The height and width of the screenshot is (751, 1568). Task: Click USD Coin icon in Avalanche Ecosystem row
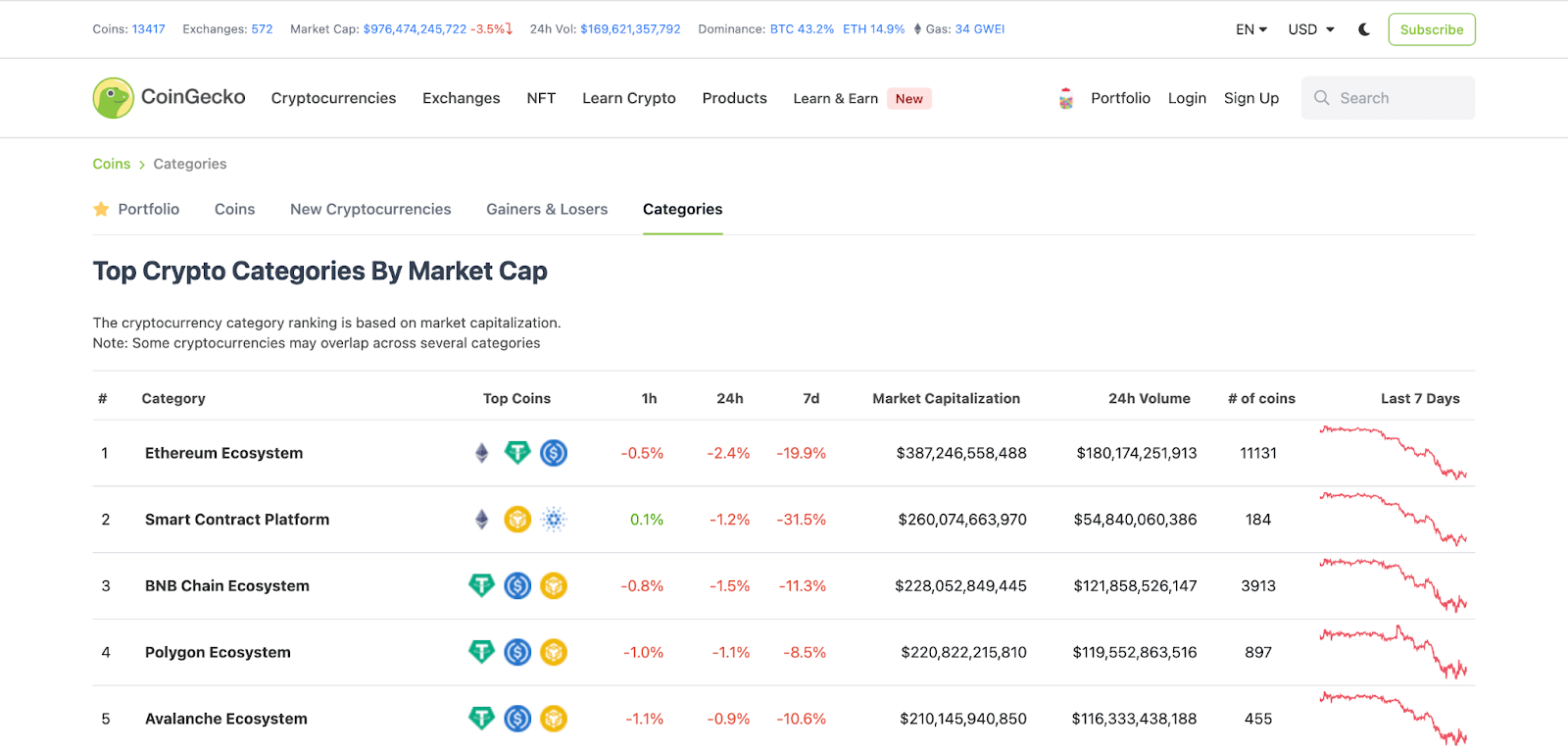click(517, 719)
